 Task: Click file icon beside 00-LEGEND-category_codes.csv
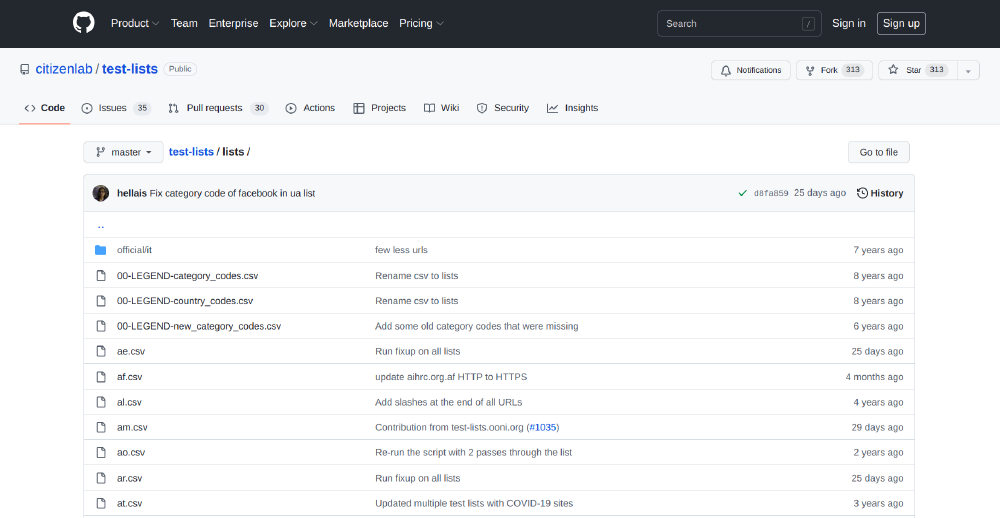coord(101,276)
